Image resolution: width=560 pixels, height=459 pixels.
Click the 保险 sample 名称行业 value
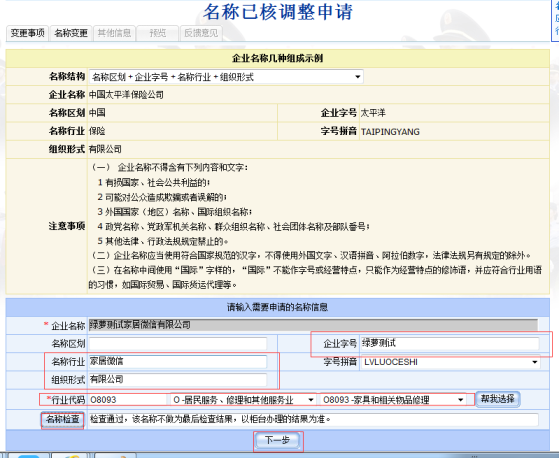point(97,131)
